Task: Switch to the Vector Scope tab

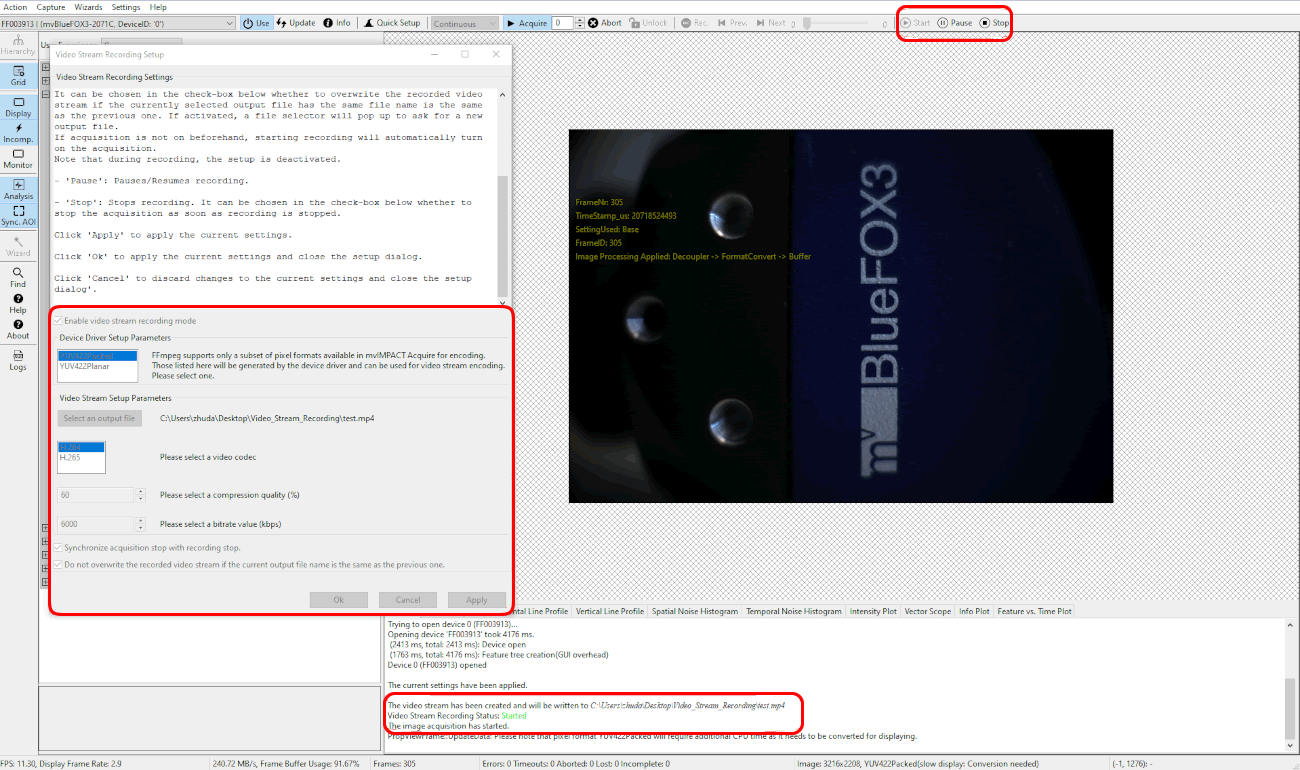Action: tap(927, 611)
